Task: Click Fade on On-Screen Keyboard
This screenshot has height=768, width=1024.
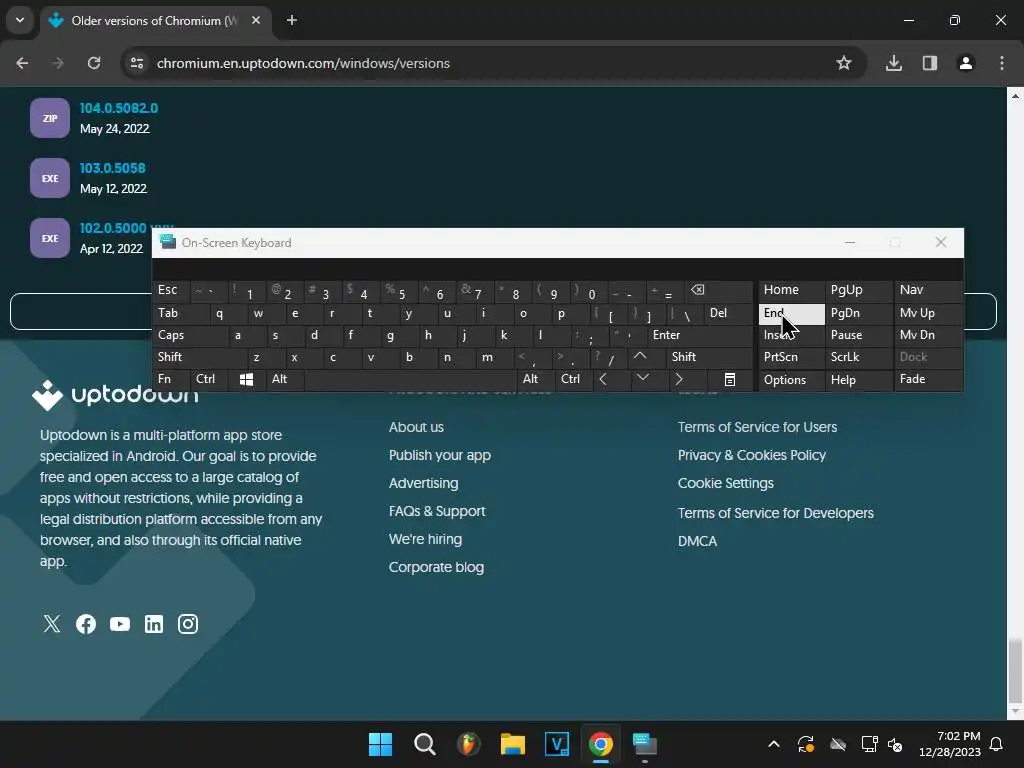Action: 928,379
